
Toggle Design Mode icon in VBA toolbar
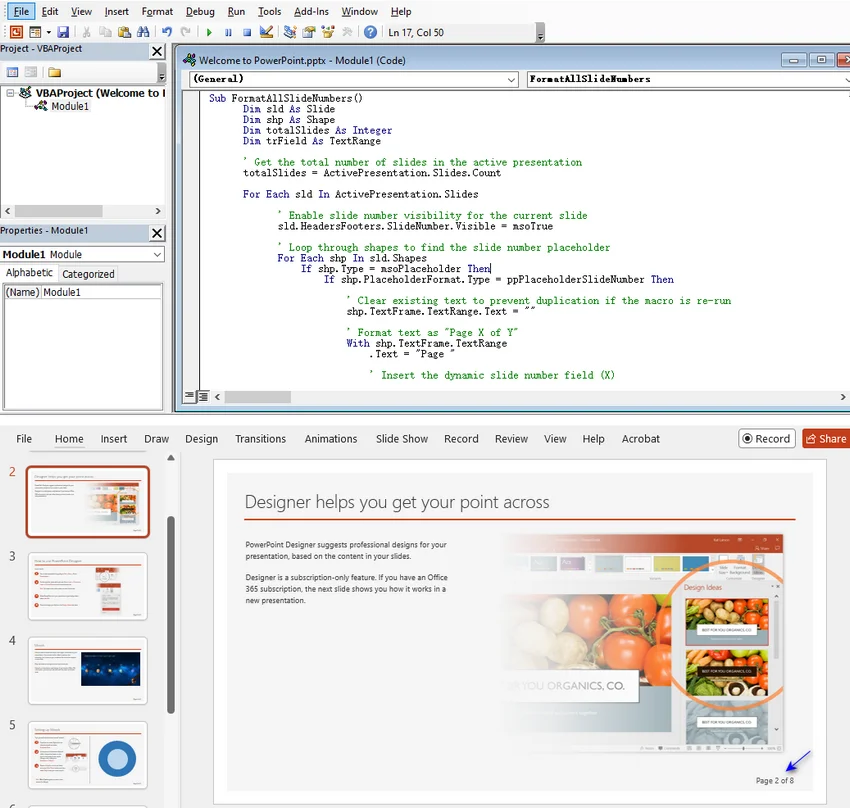(x=266, y=32)
